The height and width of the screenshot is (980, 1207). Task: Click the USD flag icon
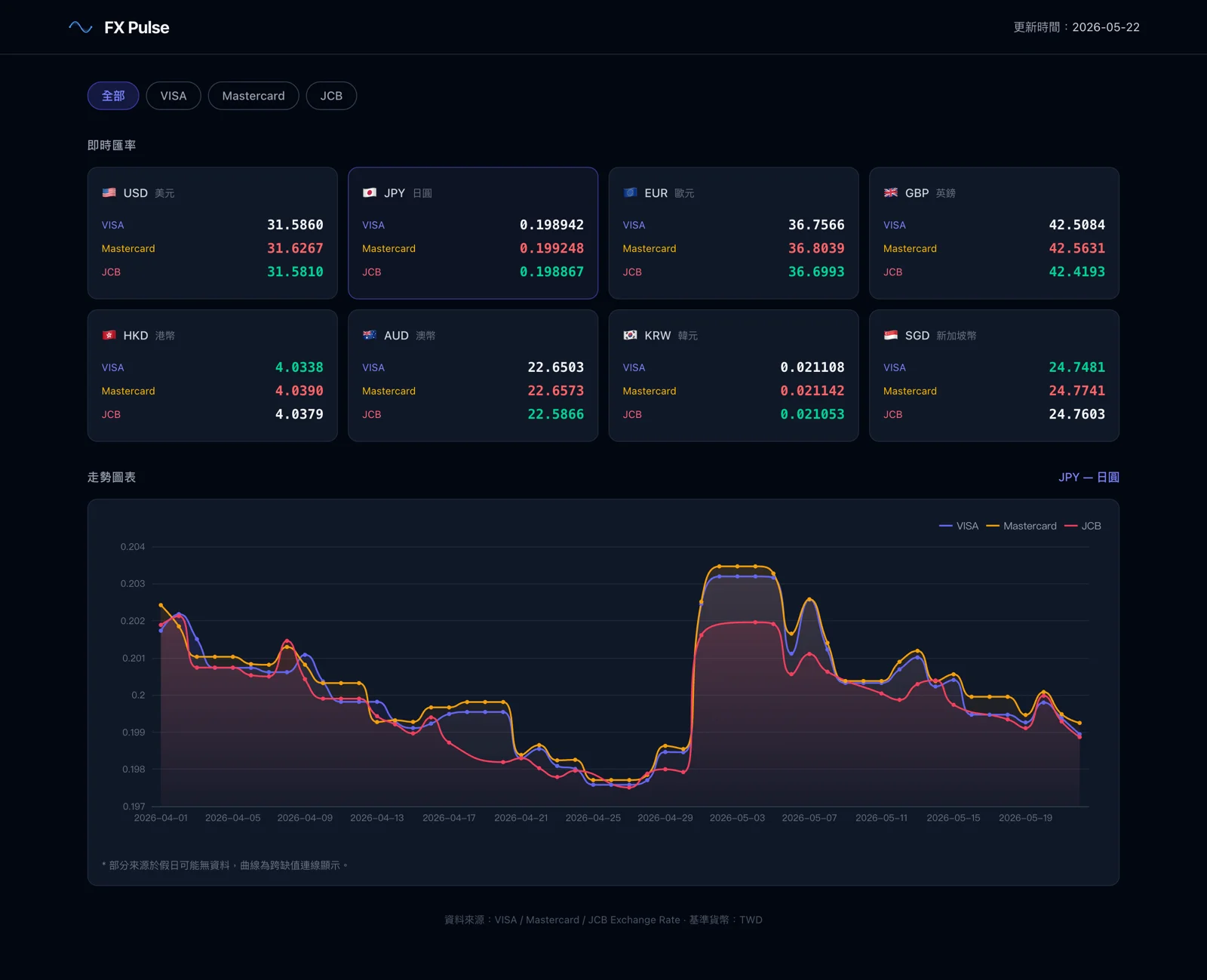click(109, 192)
